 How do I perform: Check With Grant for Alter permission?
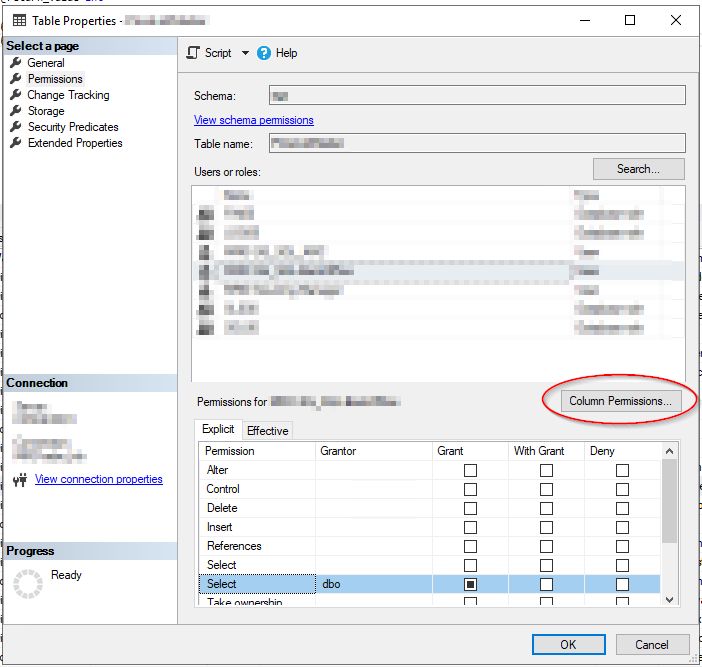click(x=546, y=470)
